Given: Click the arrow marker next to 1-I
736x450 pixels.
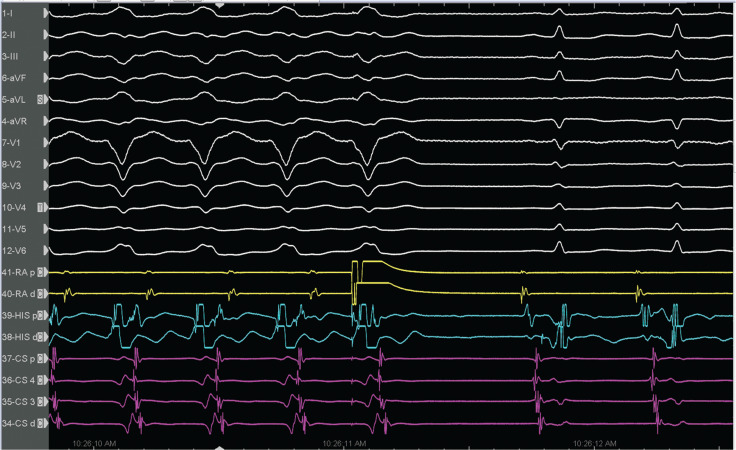Looking at the screenshot, I should [43, 14].
